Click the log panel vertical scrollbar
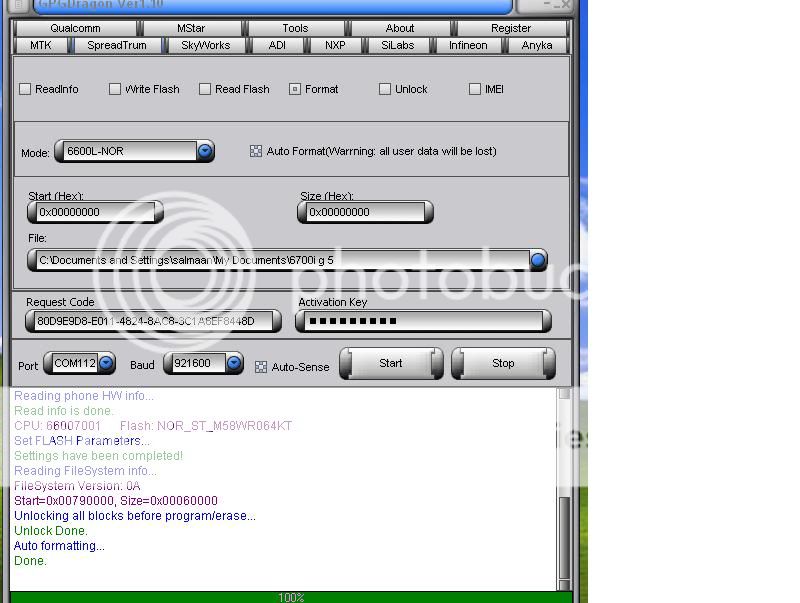Viewport: 800px width, 603px height. pyautogui.click(x=564, y=489)
